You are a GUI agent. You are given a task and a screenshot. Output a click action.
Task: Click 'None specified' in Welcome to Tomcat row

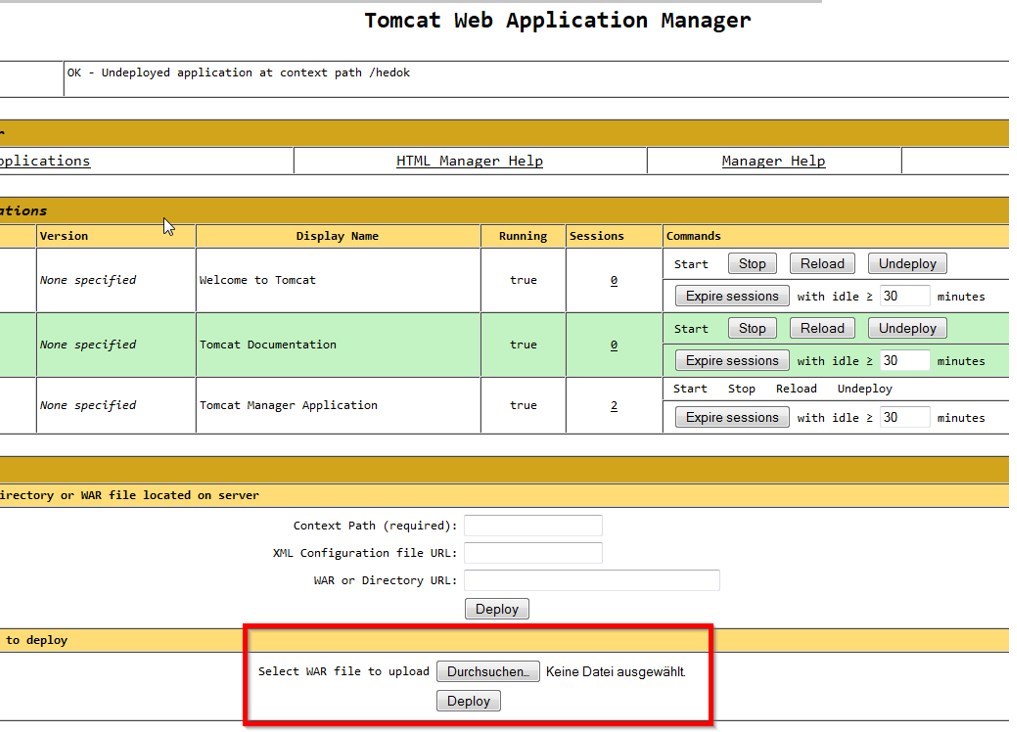[x=88, y=280]
